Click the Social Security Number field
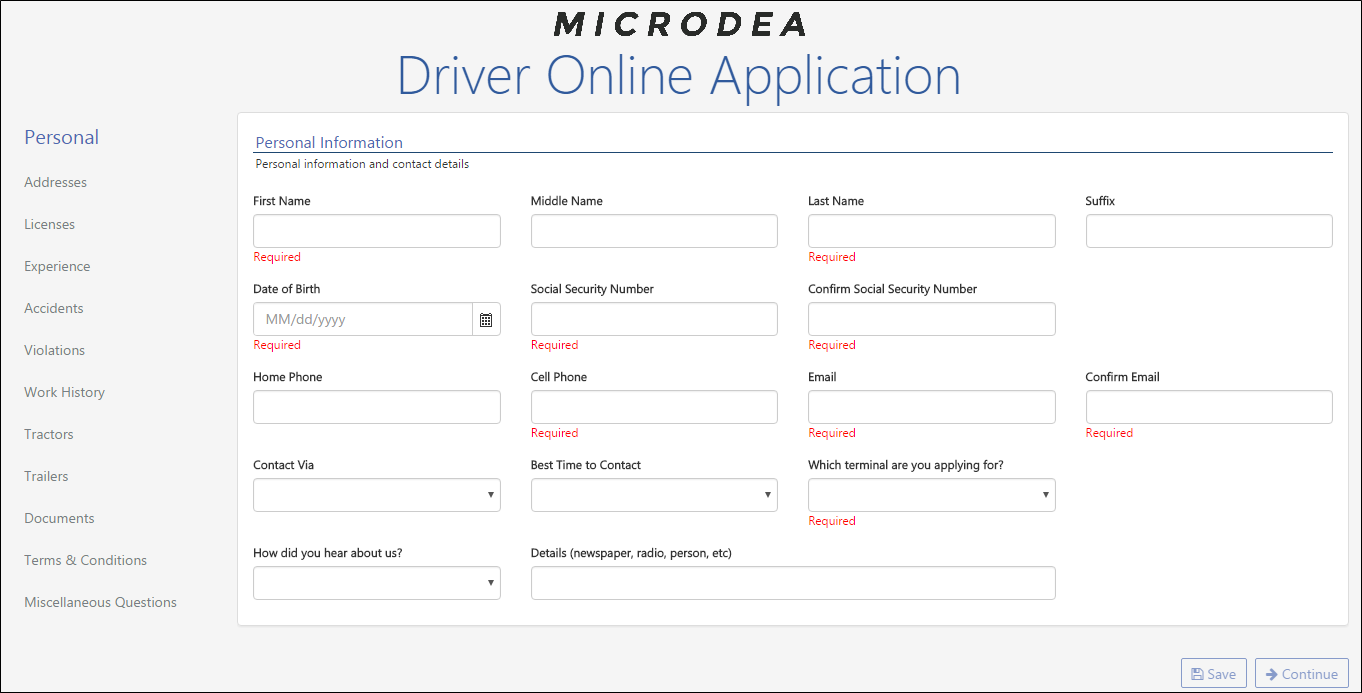 (x=654, y=318)
